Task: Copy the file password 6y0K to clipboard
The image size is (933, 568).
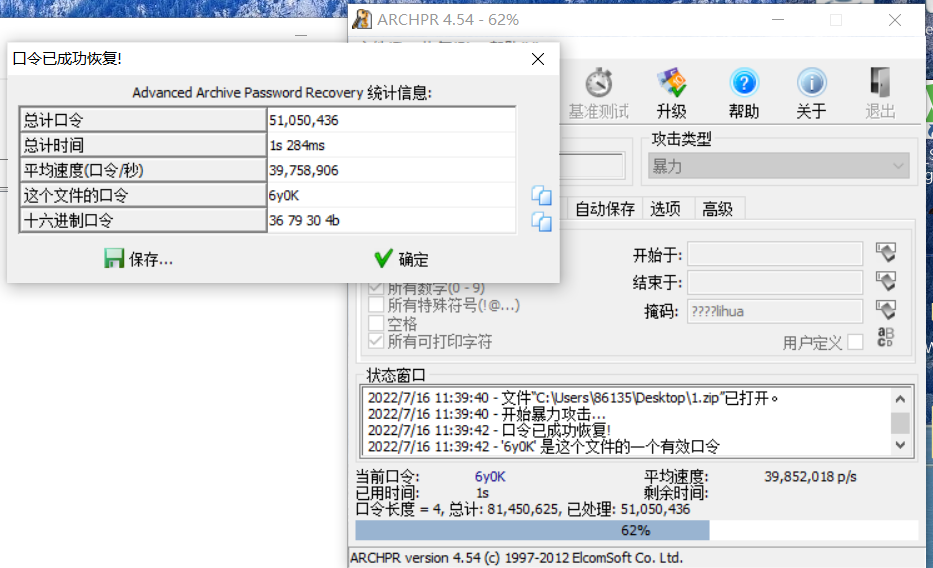Action: [541, 195]
